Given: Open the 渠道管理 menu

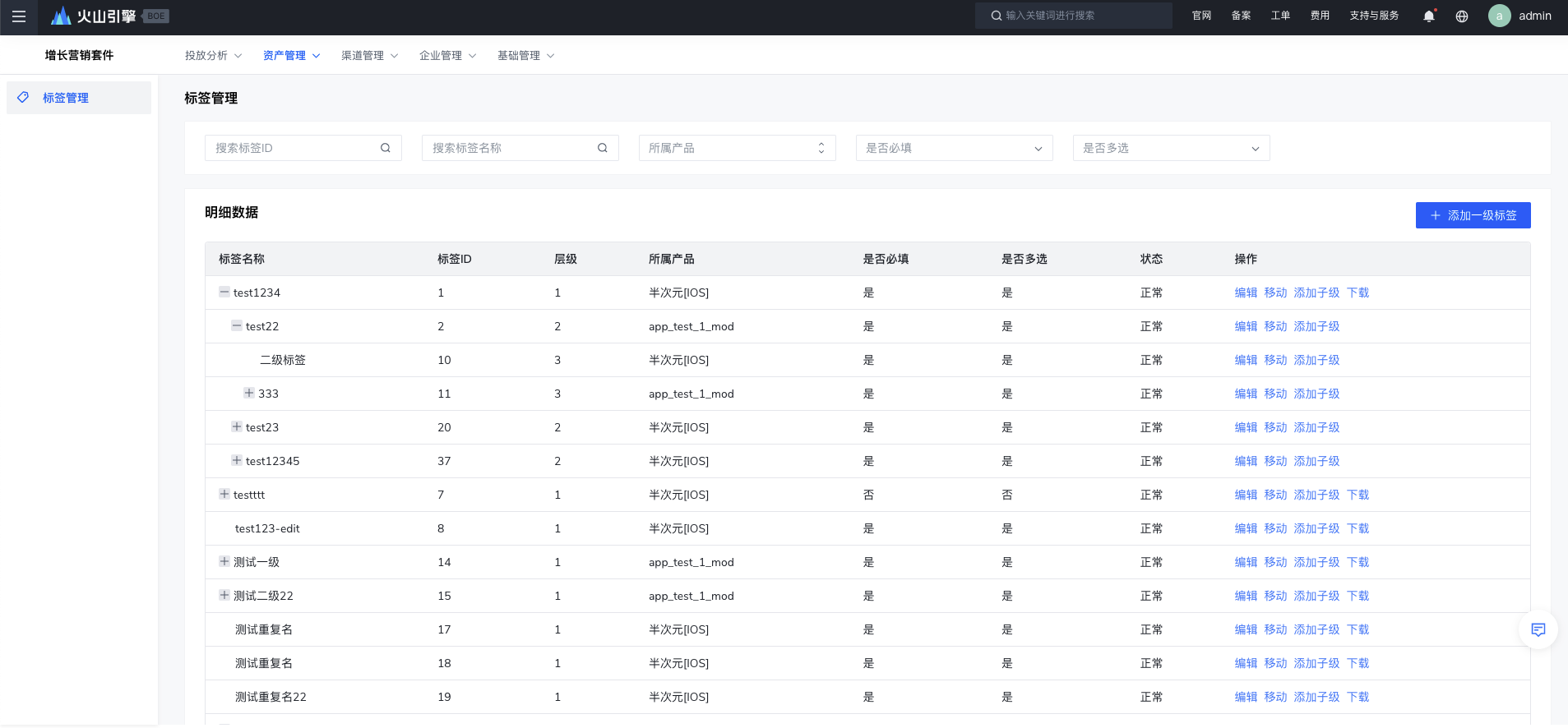Looking at the screenshot, I should [x=369, y=55].
